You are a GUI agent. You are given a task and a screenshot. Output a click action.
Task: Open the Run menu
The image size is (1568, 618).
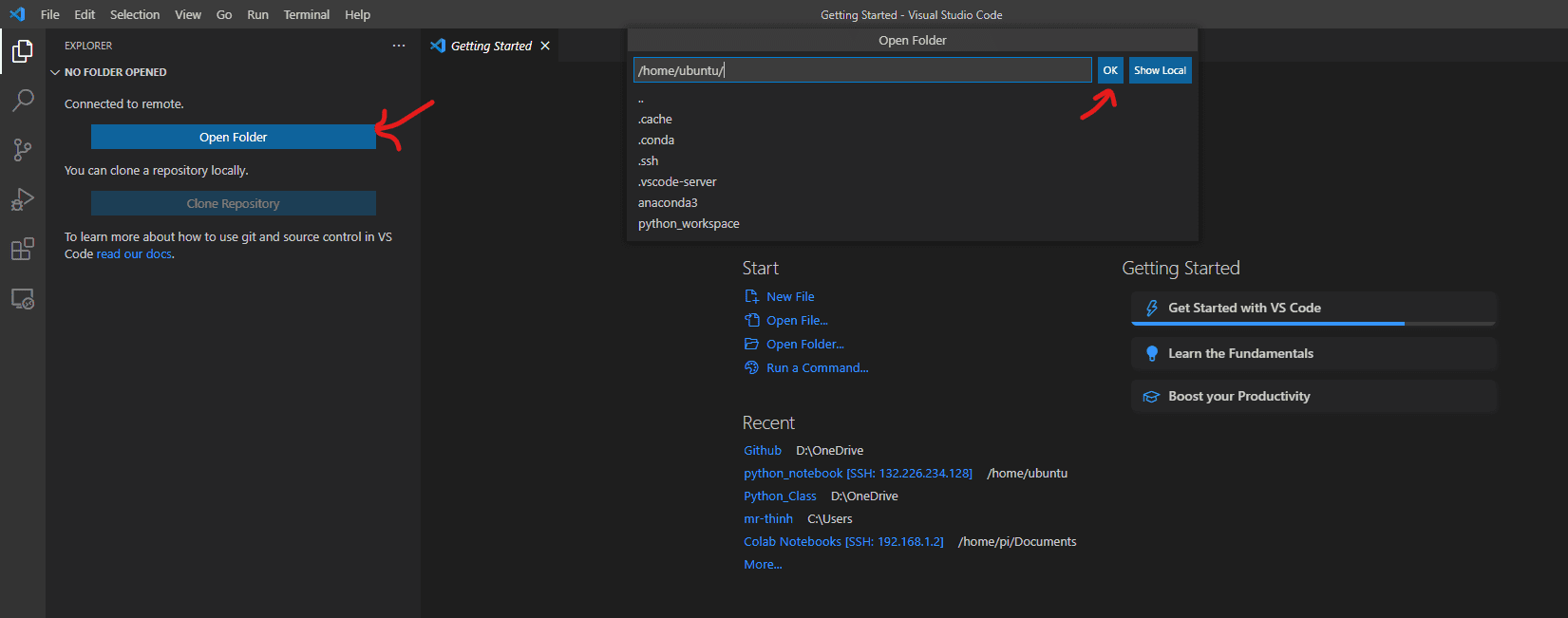pos(257,14)
